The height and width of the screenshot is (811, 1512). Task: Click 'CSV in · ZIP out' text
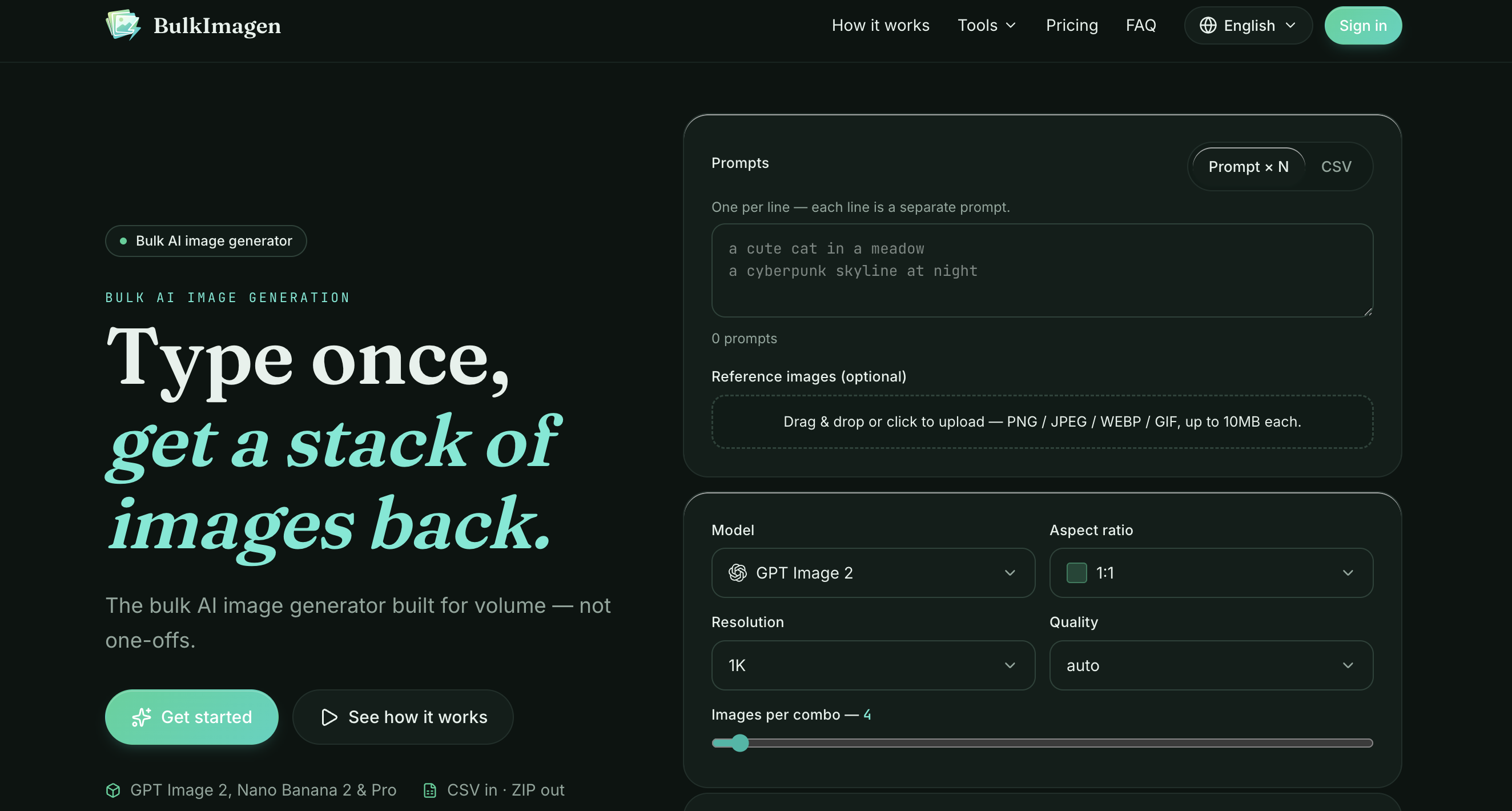[505, 790]
